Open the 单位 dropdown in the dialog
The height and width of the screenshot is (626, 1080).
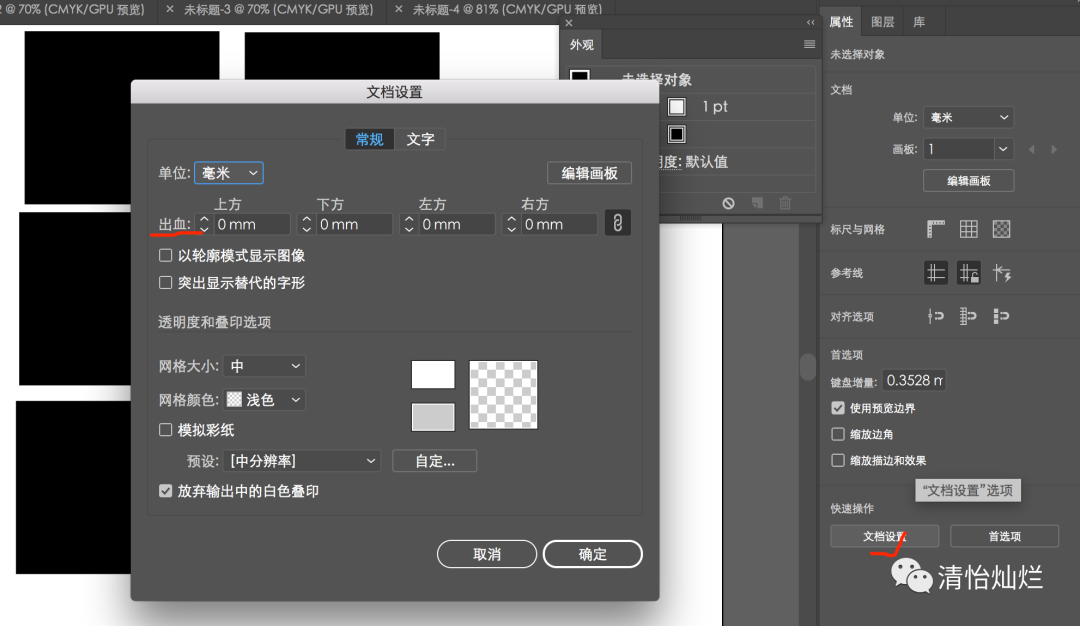pyautogui.click(x=229, y=172)
